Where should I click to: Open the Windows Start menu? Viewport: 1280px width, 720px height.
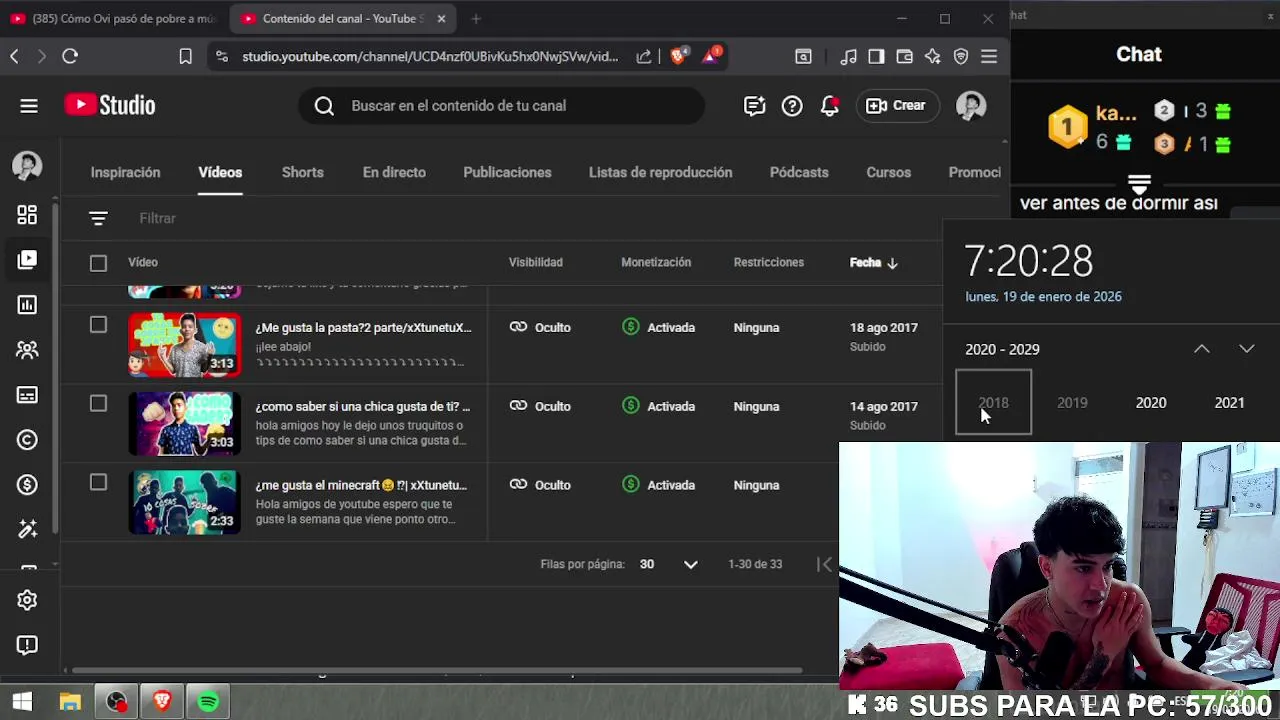[22, 702]
